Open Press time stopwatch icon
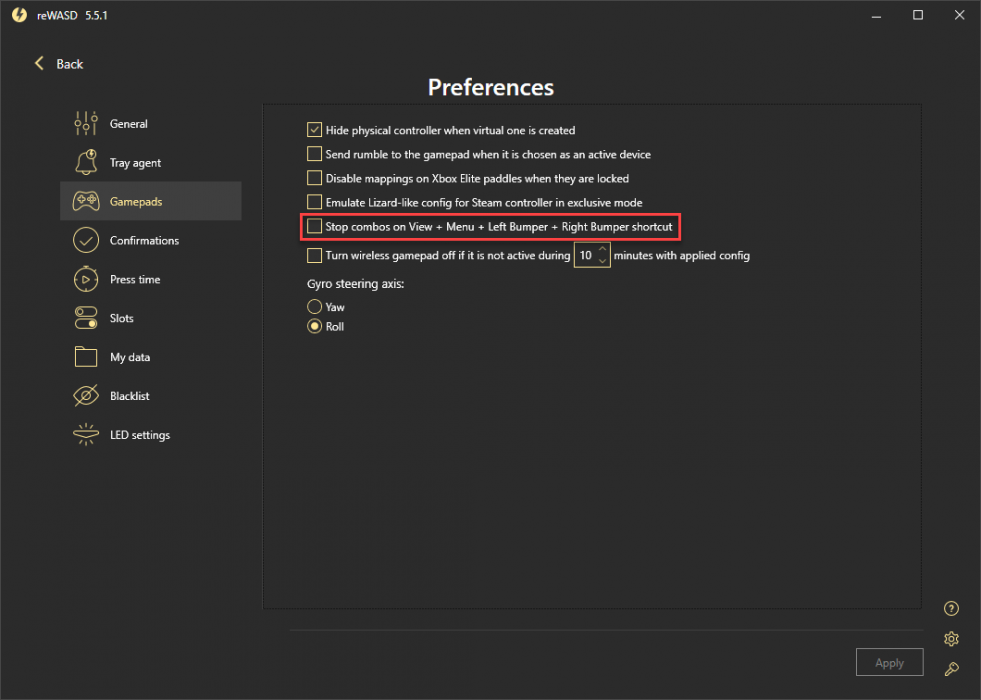Screen dimensions: 981x700 click(86, 279)
